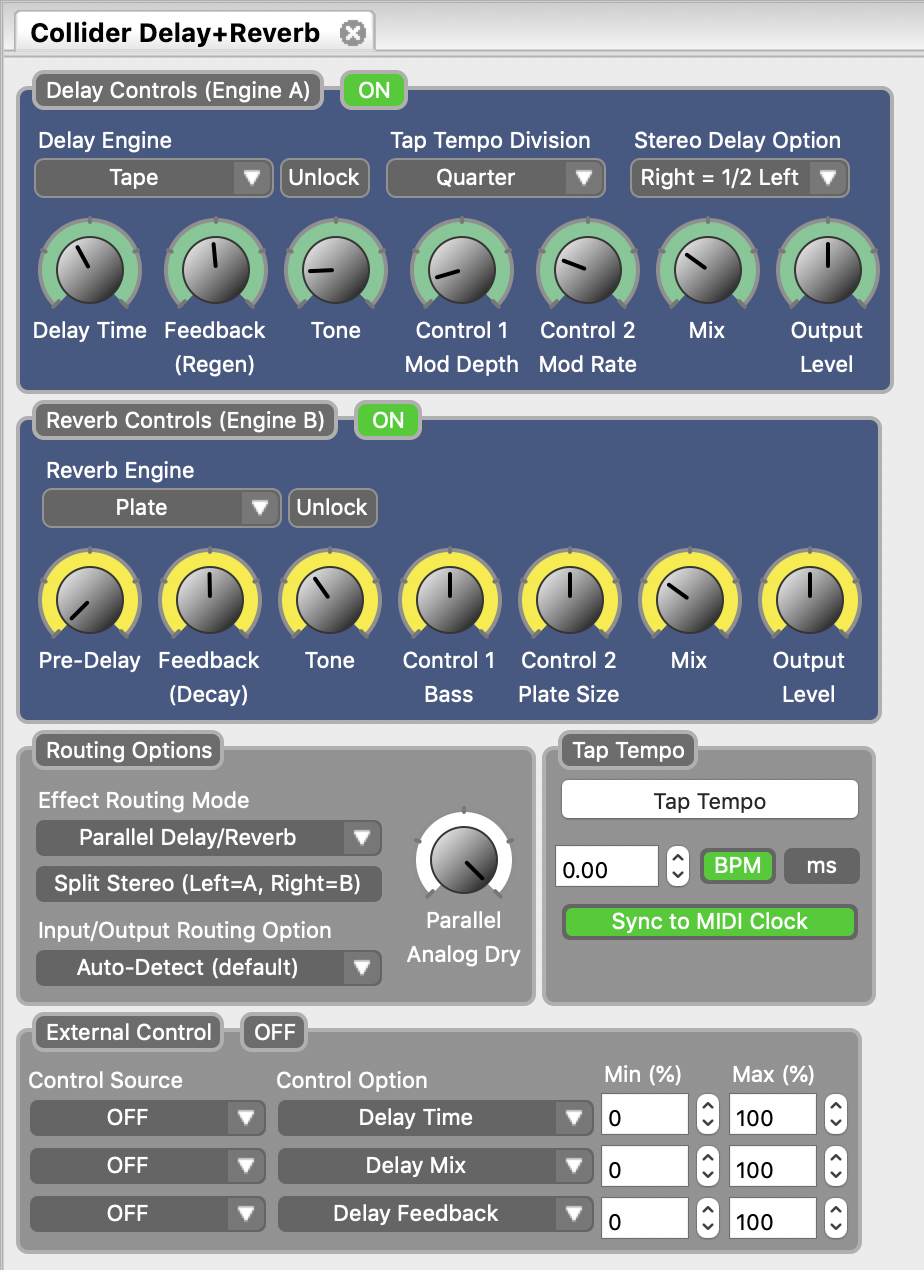
Task: Click Max (%) field for Delay Mix
Action: click(773, 1166)
